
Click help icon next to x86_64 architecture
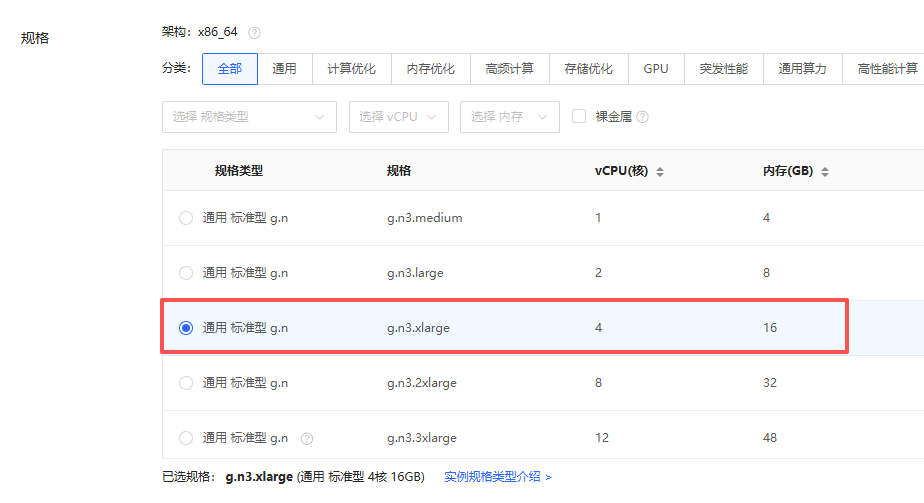(254, 33)
